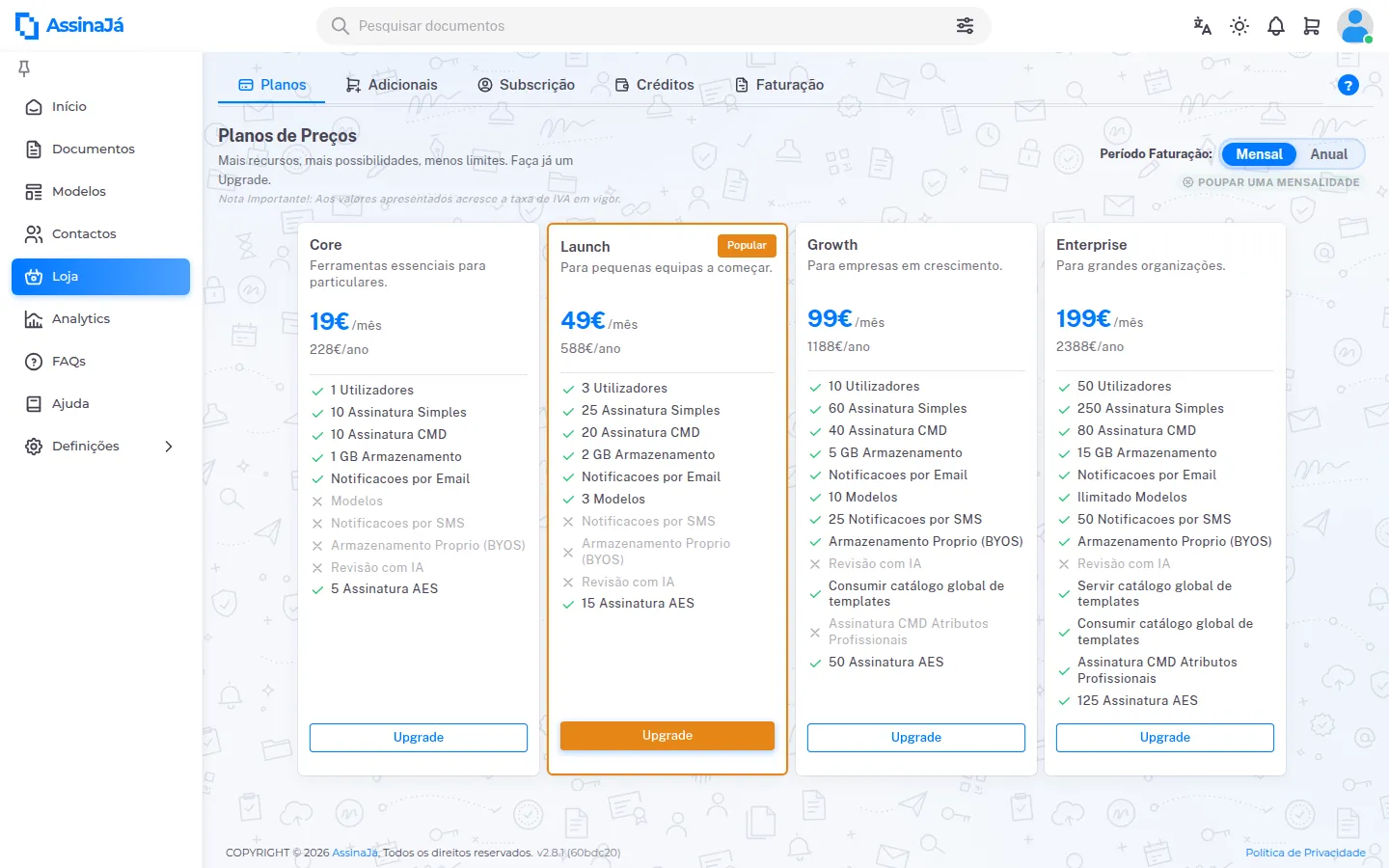Open the shopping cart icon

coord(1312,26)
